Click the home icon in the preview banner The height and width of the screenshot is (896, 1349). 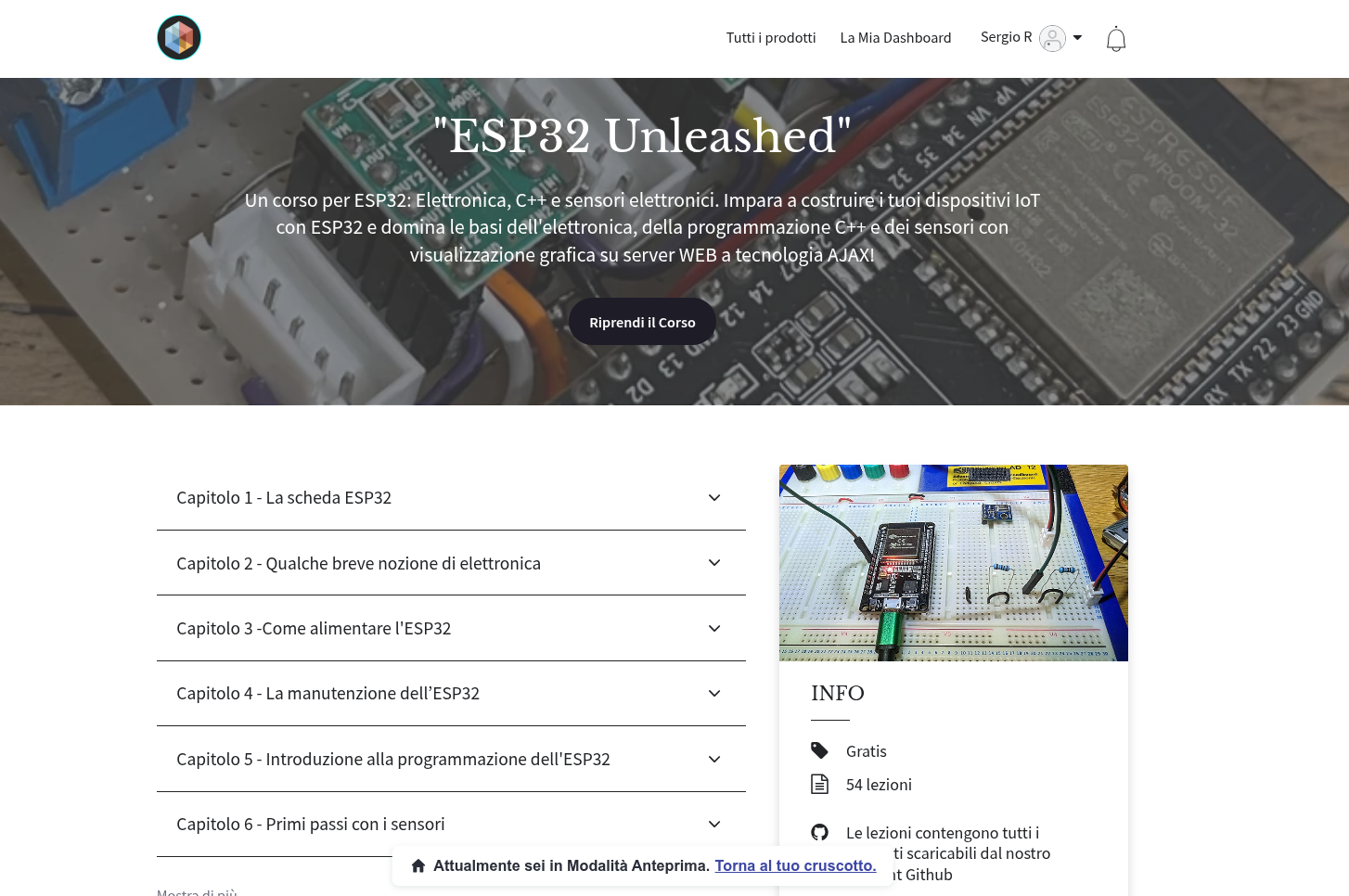click(418, 865)
